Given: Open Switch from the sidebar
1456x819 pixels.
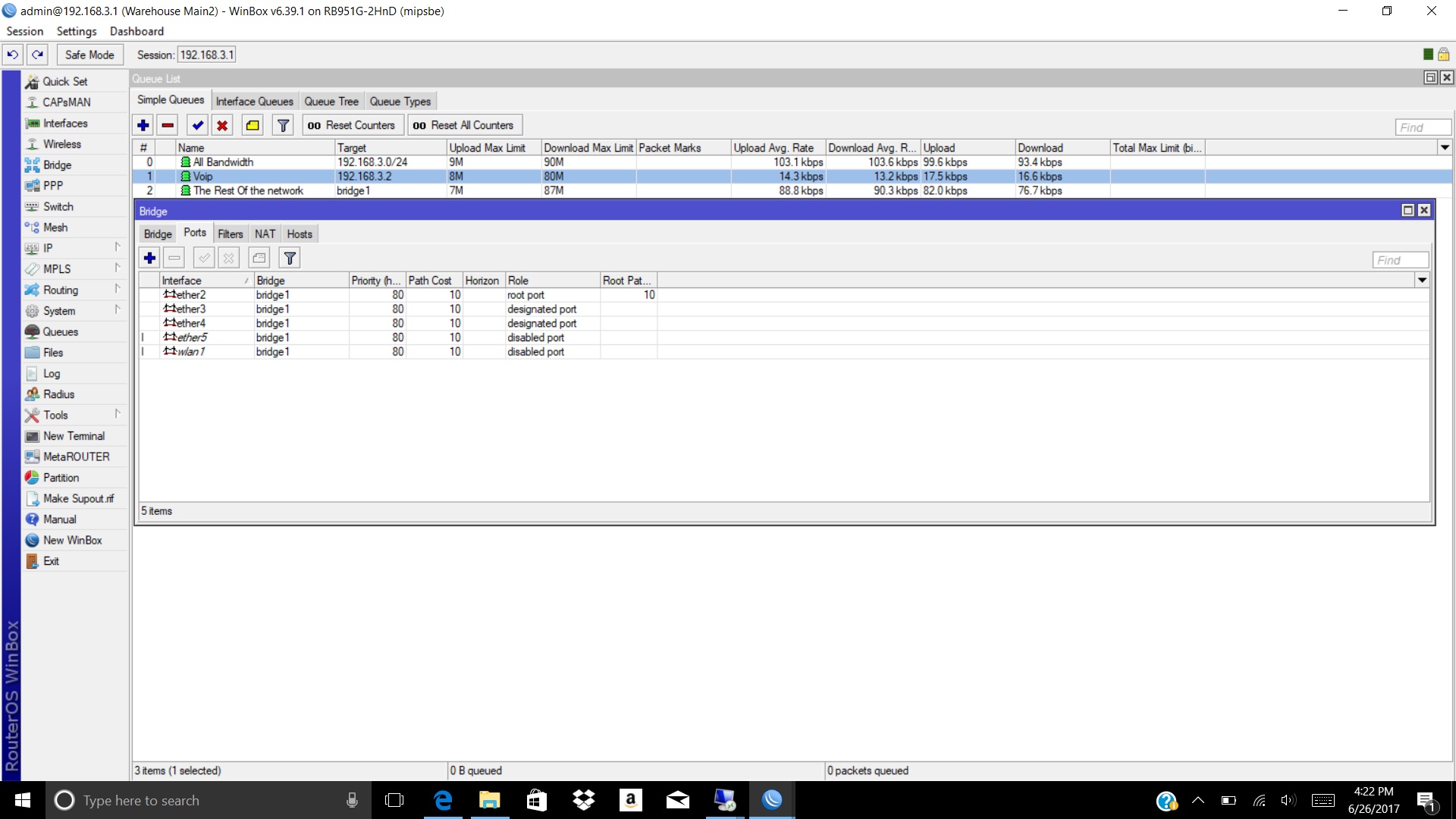Looking at the screenshot, I should (74, 206).
